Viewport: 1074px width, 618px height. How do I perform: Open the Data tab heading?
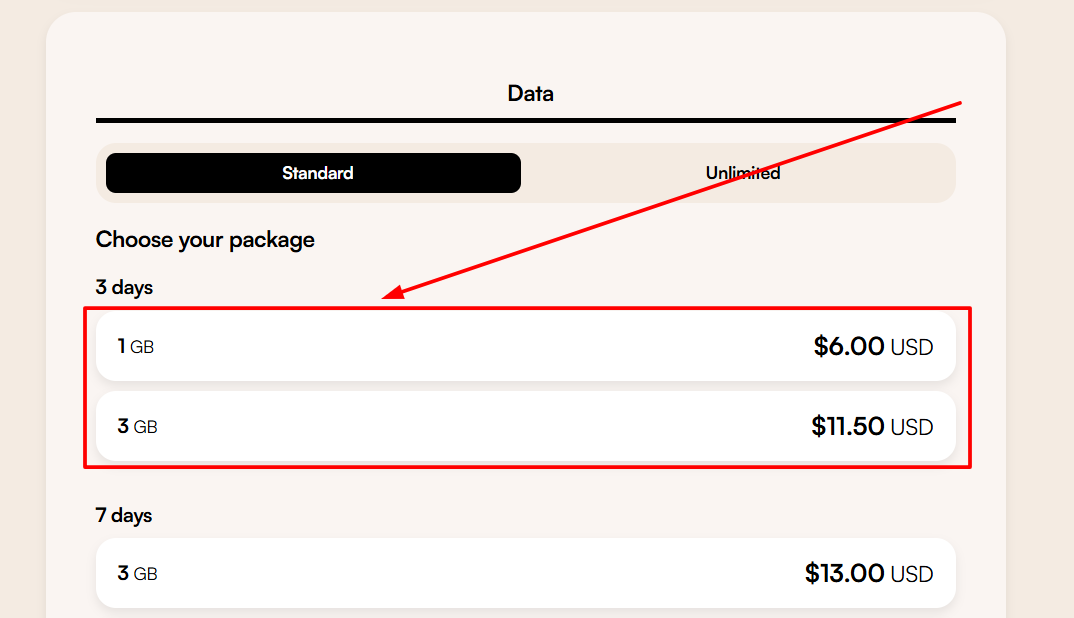[x=530, y=94]
